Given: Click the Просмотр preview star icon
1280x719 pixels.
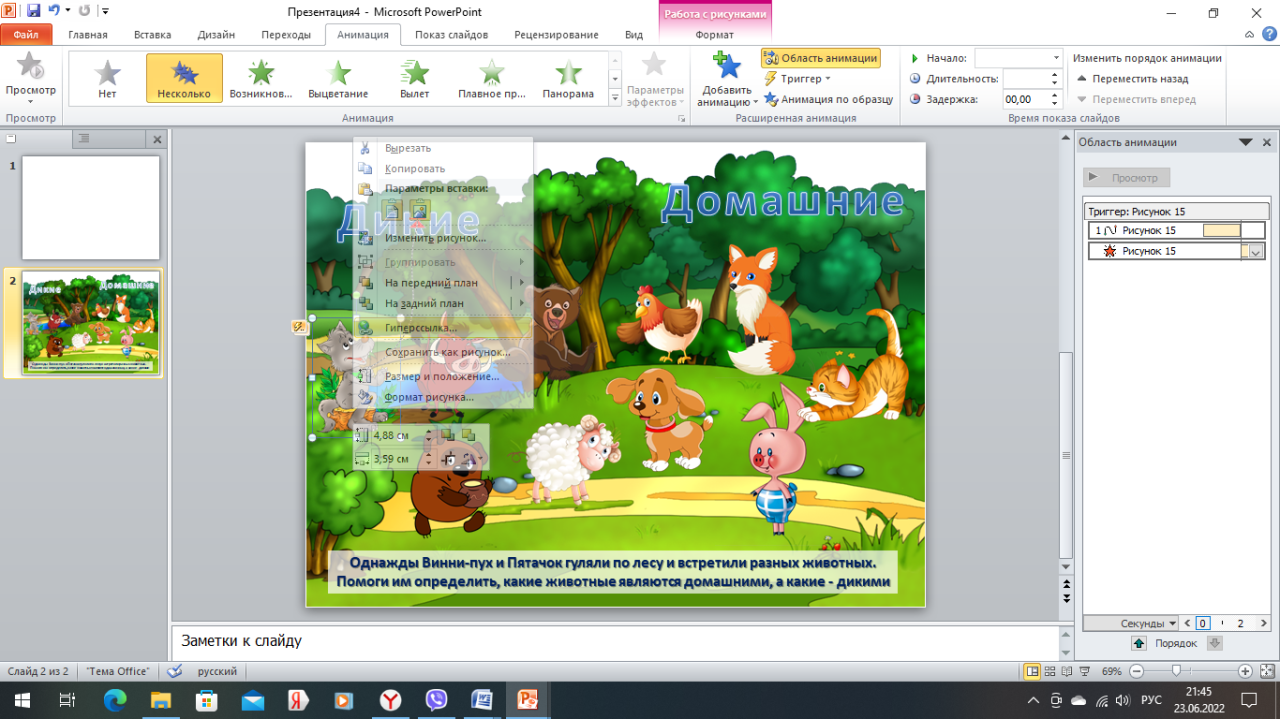Looking at the screenshot, I should pos(30,67).
